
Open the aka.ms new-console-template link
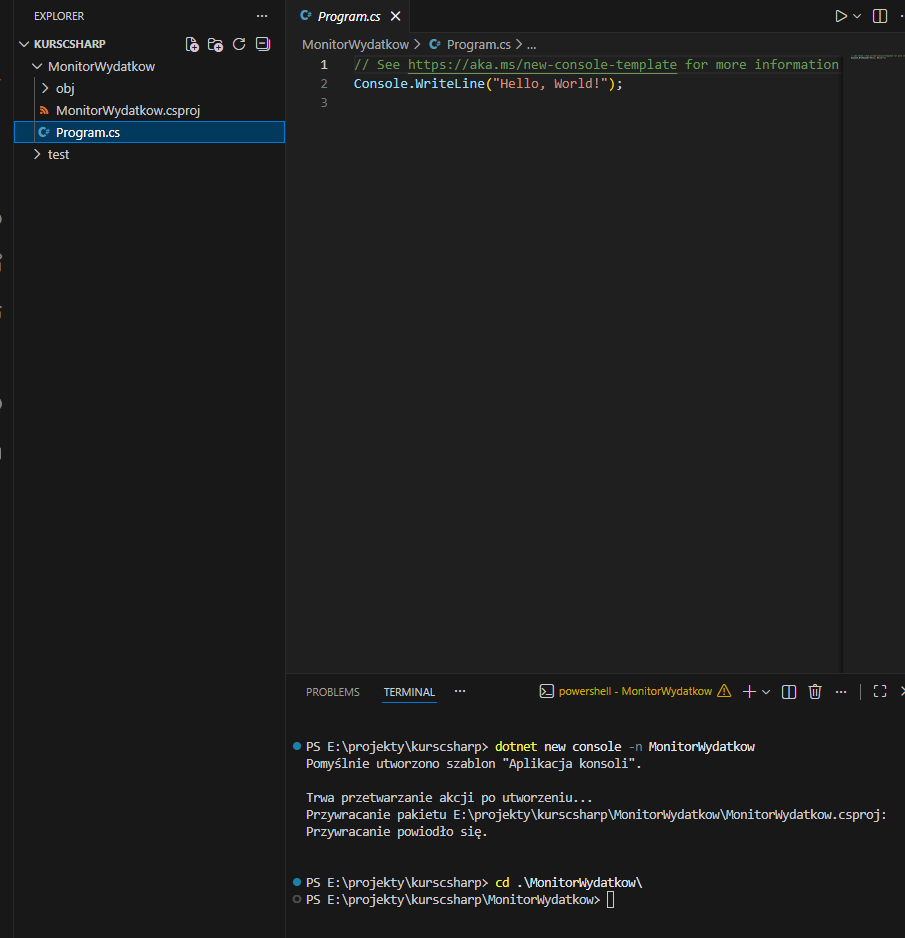(x=542, y=65)
